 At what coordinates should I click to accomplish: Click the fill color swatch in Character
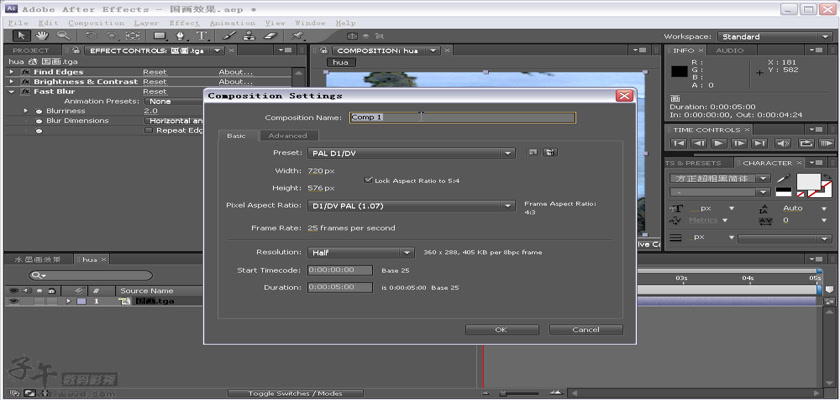tap(808, 182)
